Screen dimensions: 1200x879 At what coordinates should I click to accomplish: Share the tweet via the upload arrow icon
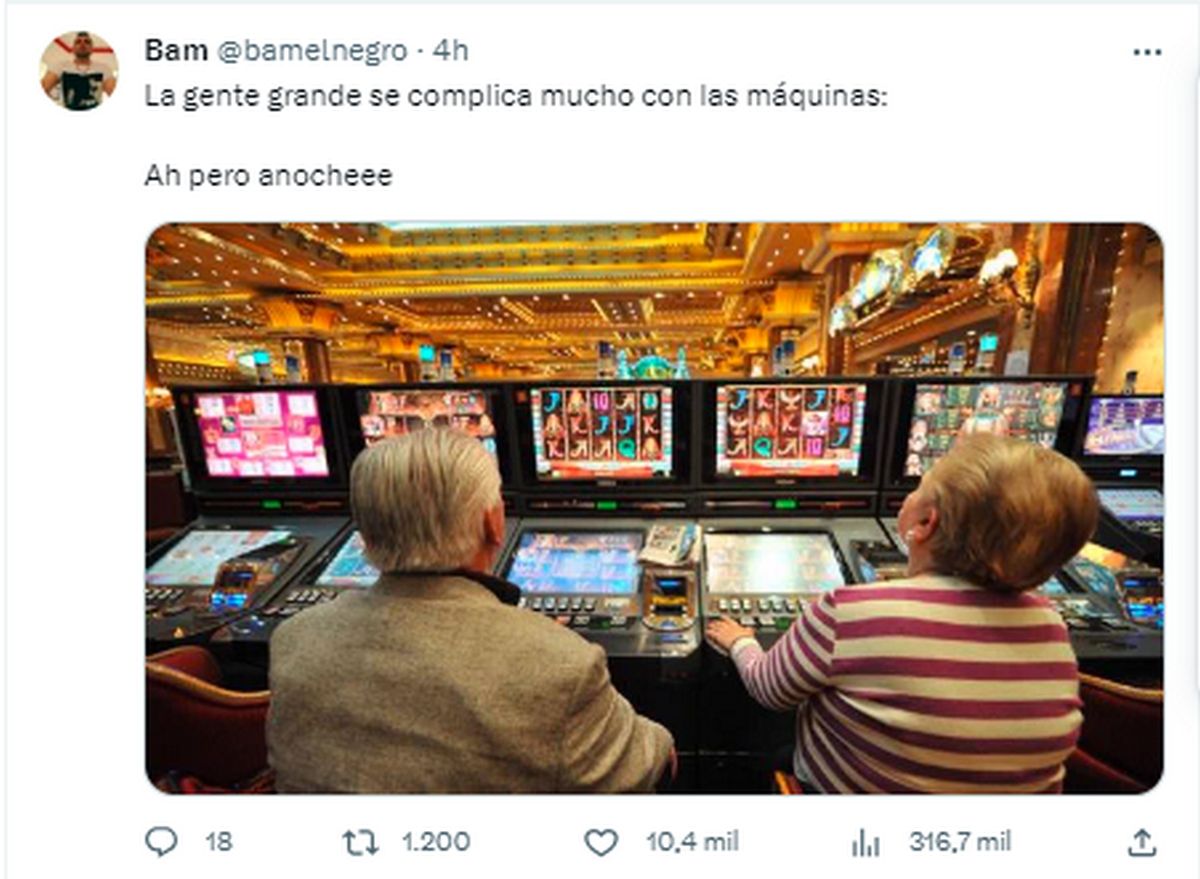1141,842
